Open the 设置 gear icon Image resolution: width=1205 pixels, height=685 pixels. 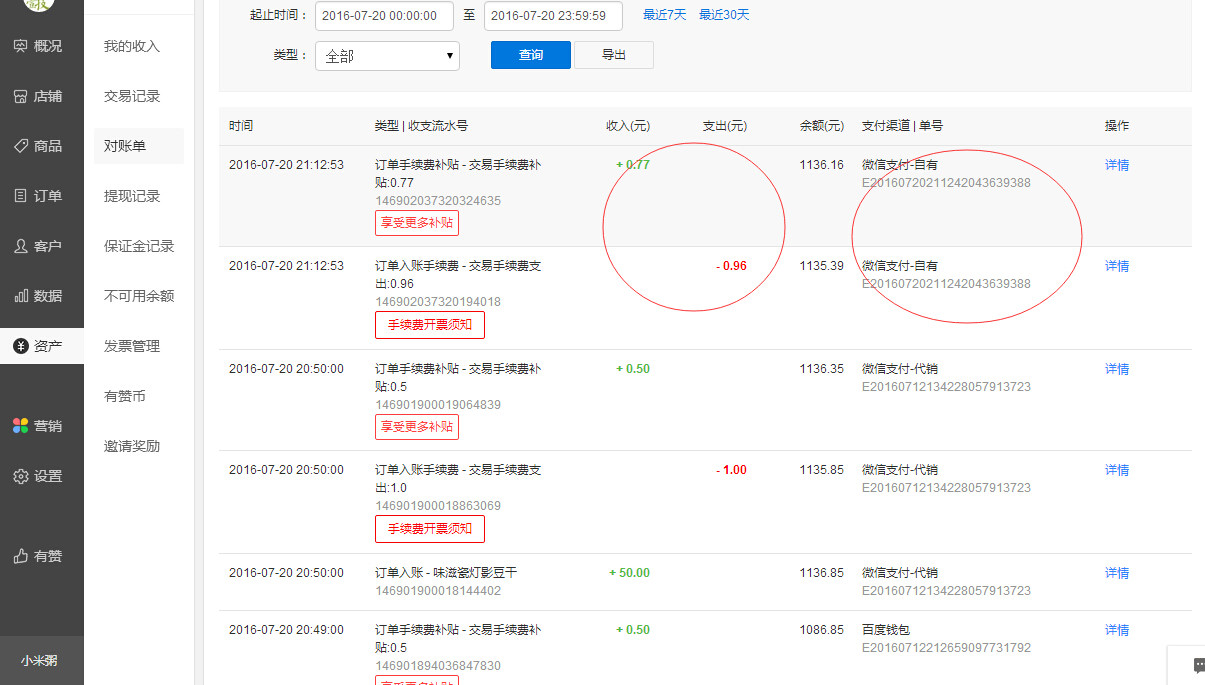click(20, 476)
